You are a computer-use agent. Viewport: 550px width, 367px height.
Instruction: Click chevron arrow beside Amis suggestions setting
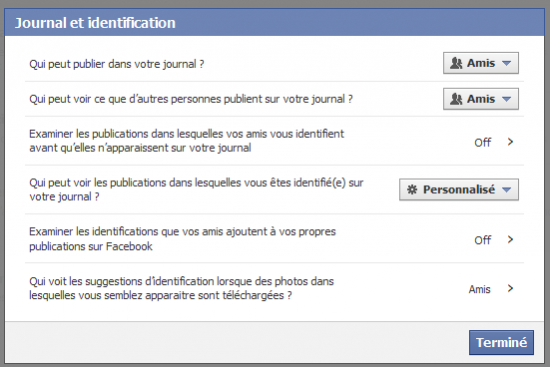510,288
